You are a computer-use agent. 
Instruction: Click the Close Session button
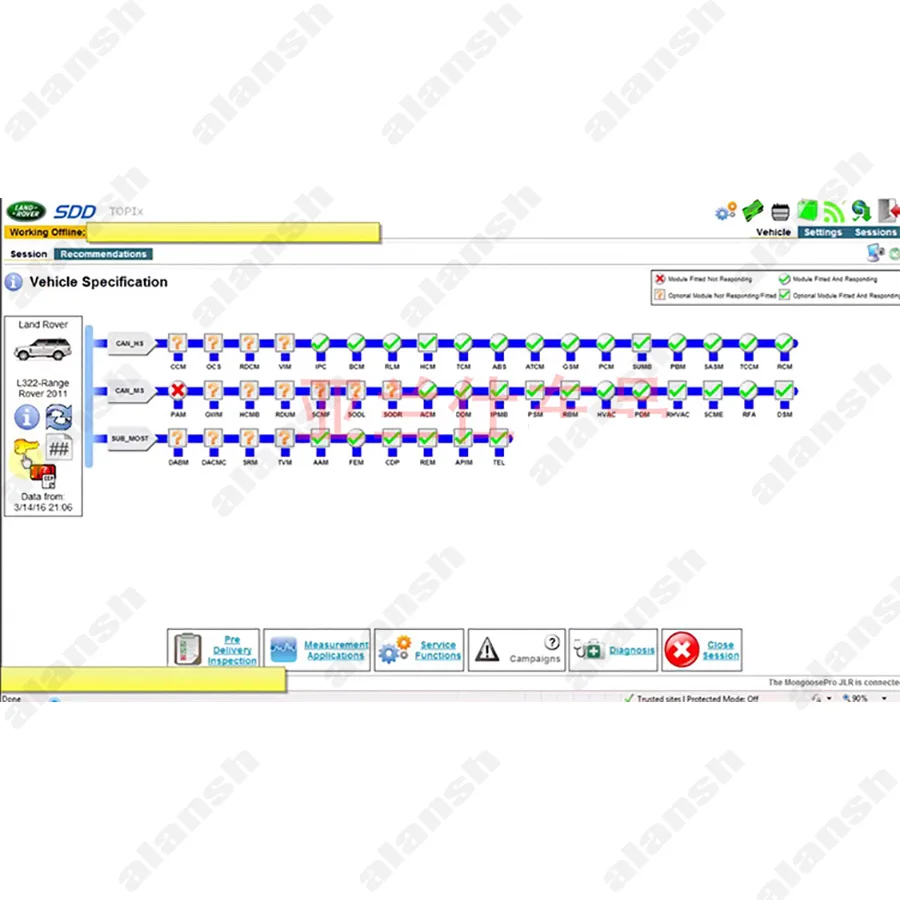[701, 650]
